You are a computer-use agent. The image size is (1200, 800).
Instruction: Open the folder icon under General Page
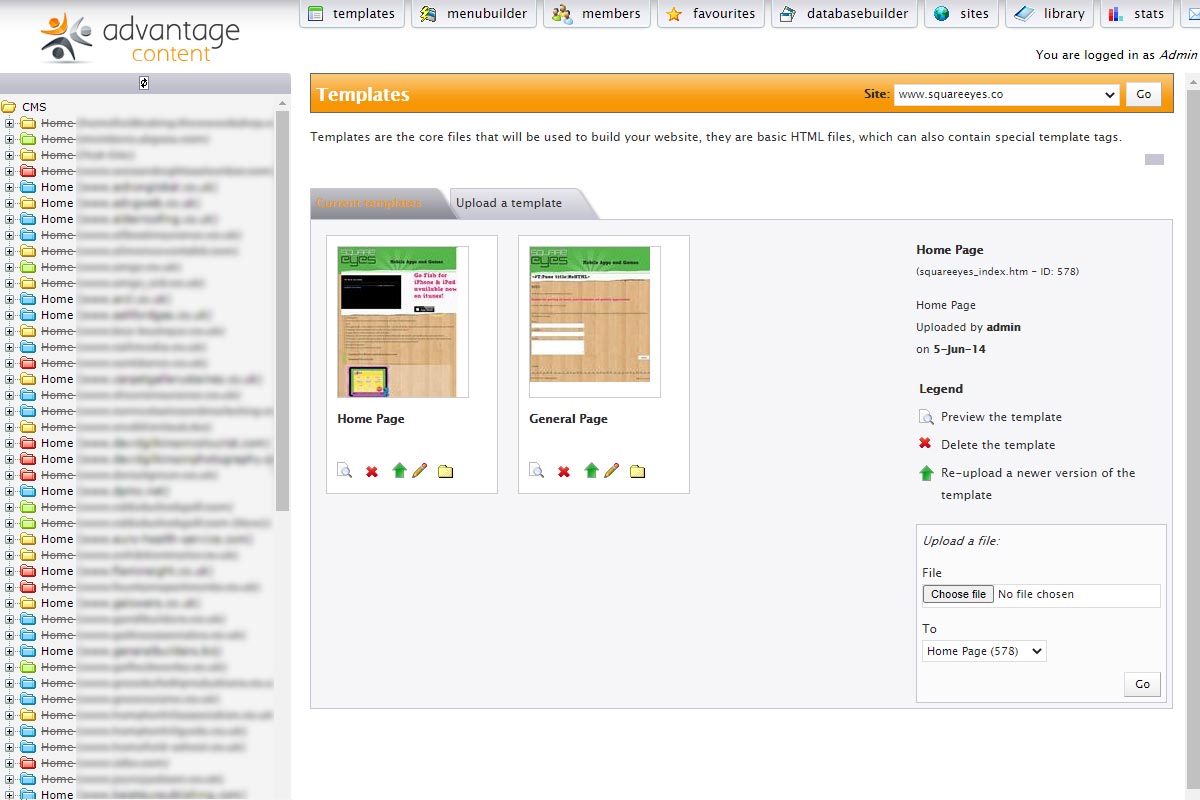[637, 471]
